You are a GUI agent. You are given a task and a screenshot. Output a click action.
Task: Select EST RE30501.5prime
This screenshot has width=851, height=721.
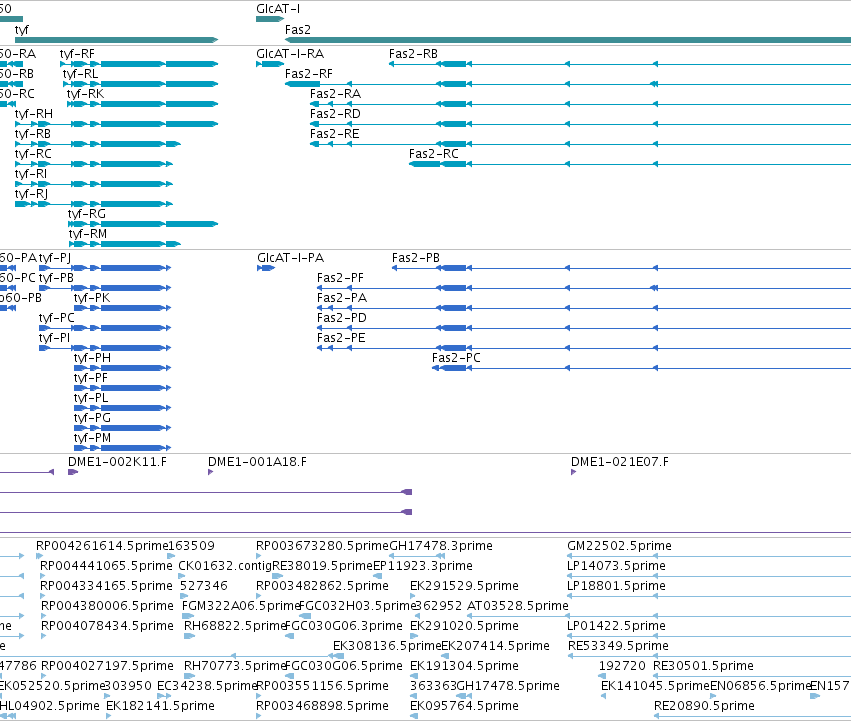point(752,676)
